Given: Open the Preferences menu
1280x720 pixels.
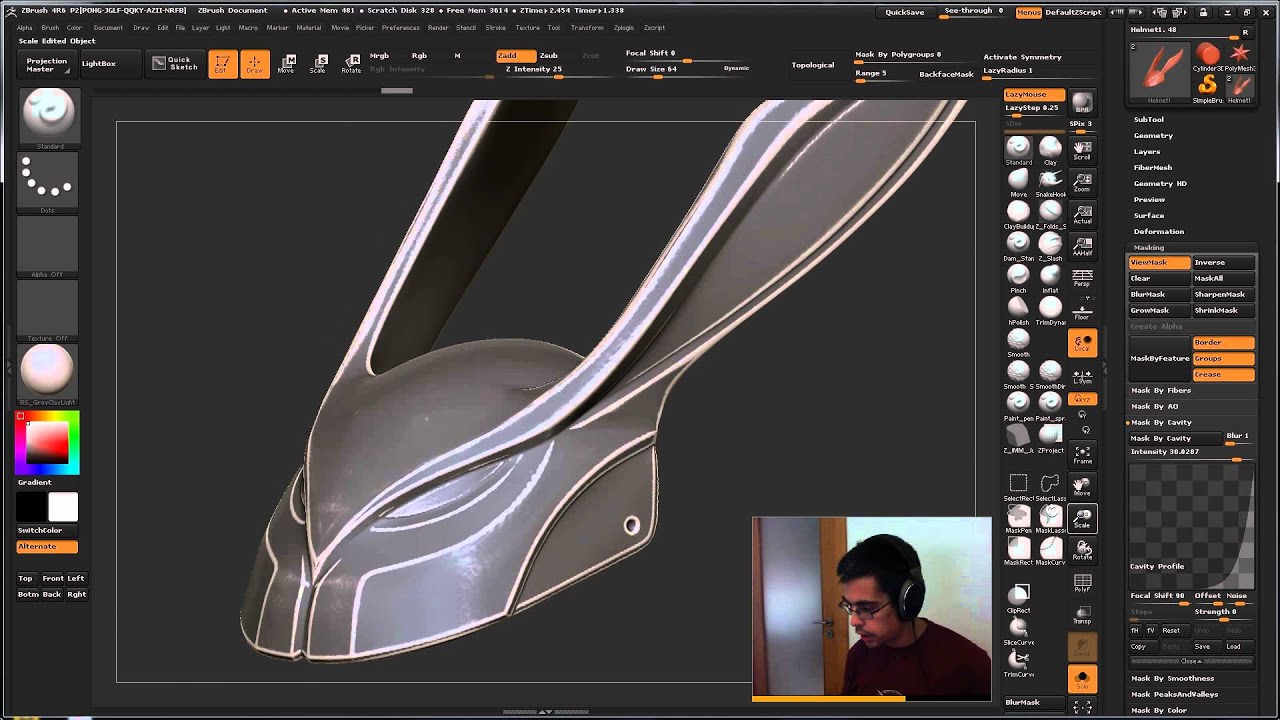Looking at the screenshot, I should point(400,27).
